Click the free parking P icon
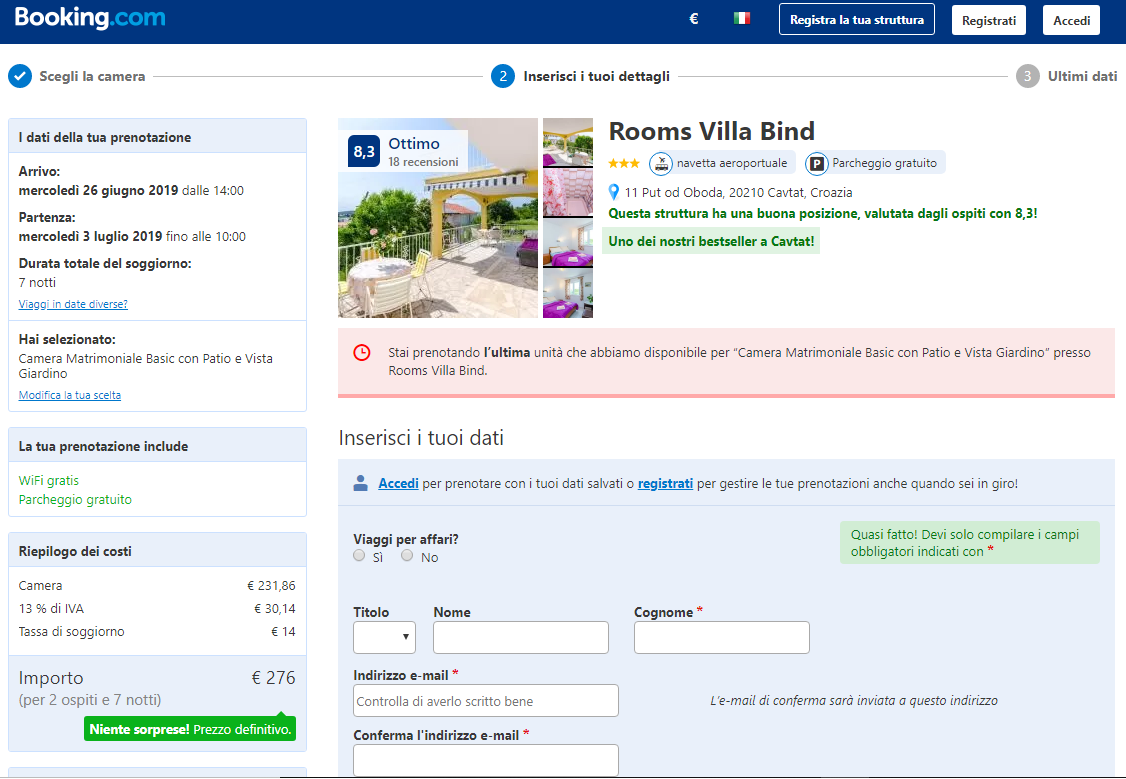The width and height of the screenshot is (1126, 779). click(816, 164)
